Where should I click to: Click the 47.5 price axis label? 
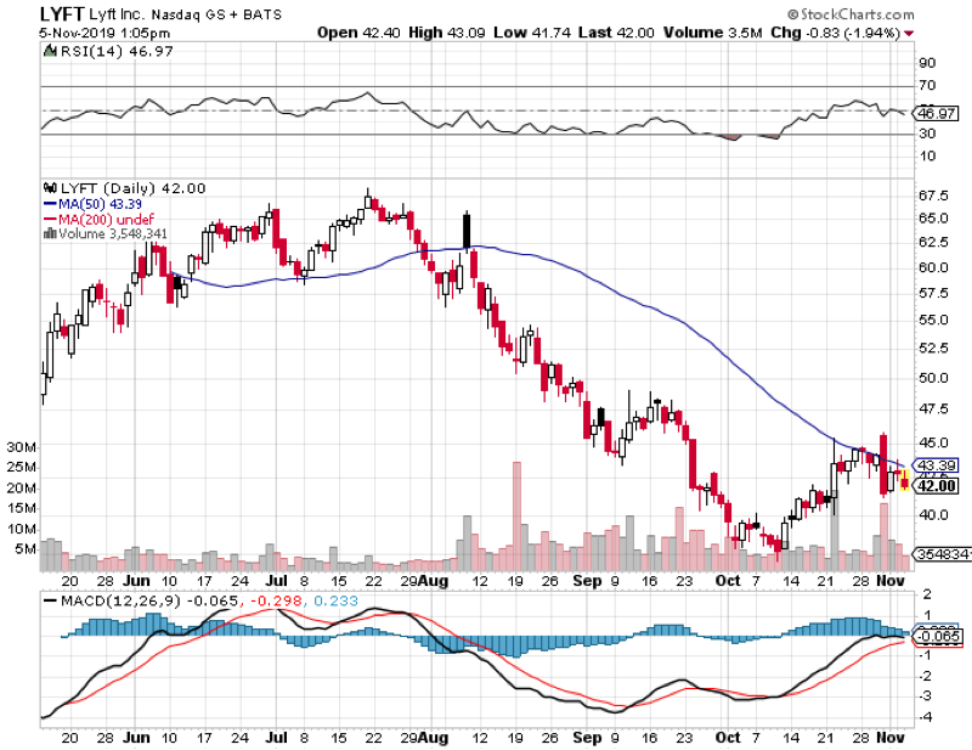click(x=934, y=409)
